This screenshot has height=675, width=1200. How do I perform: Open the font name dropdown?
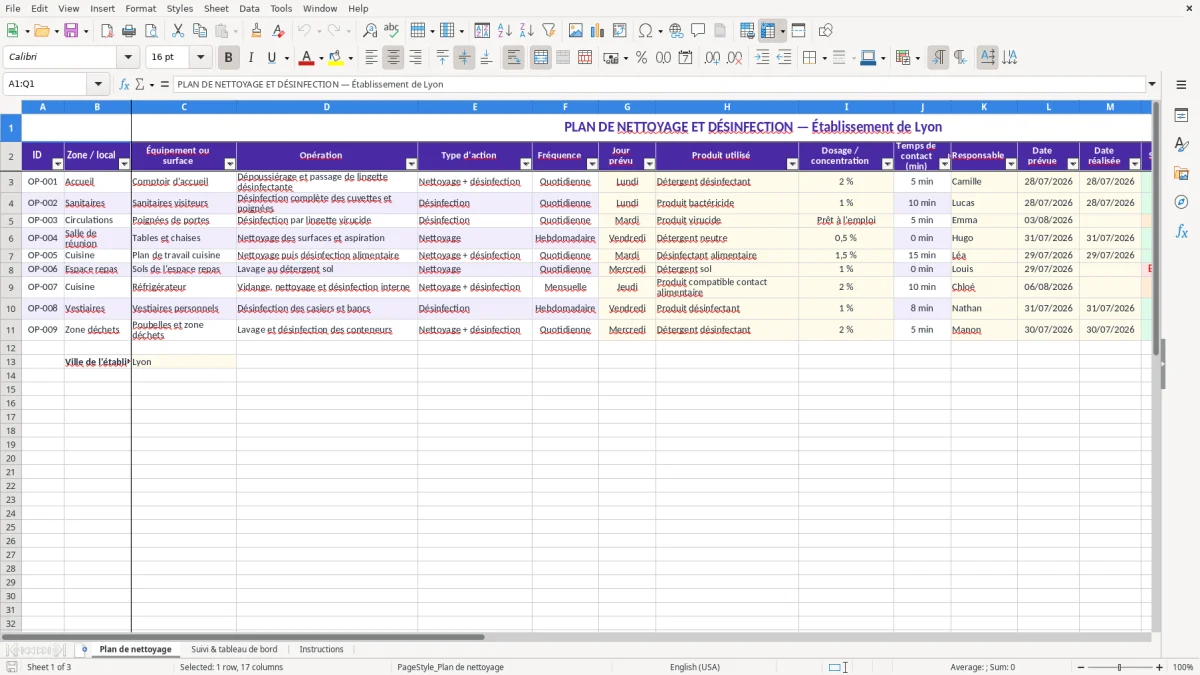(x=128, y=58)
